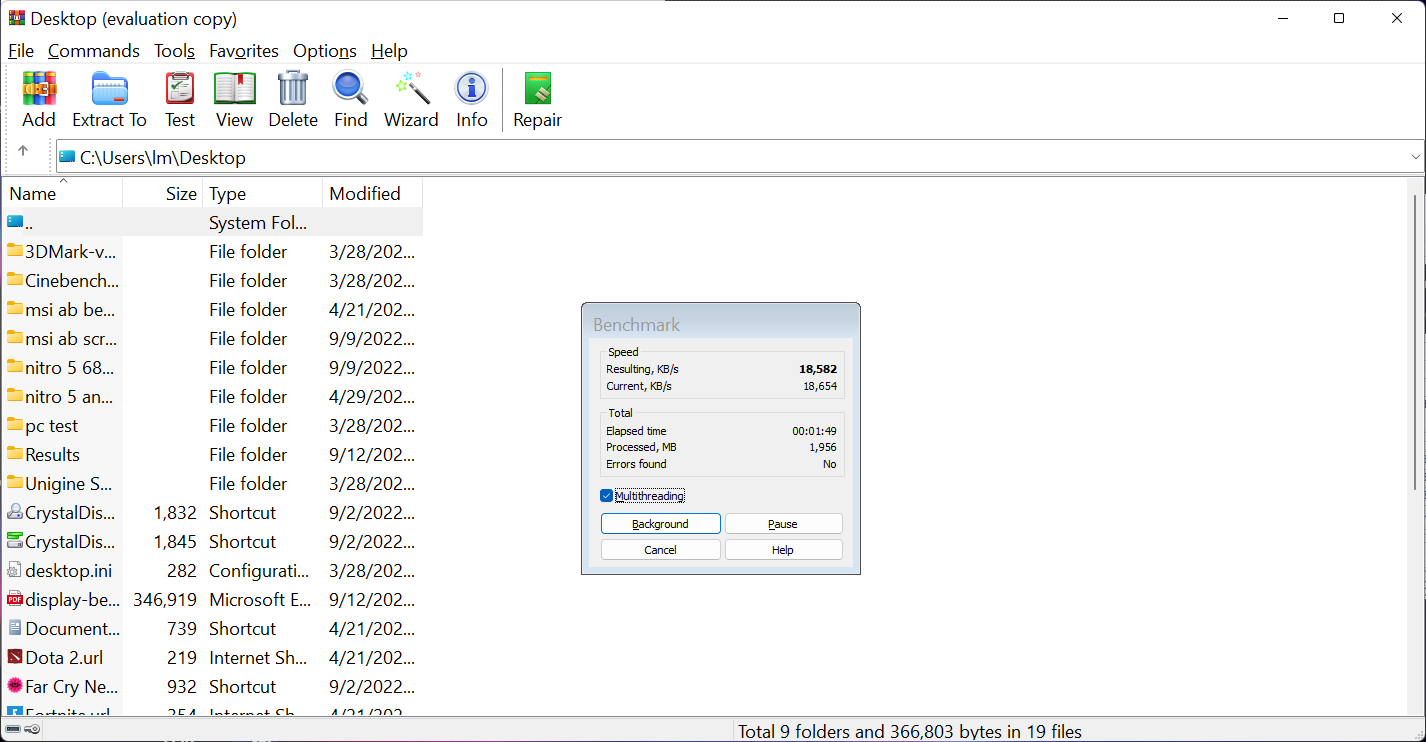Click the WinRAR icon in the title bar

pos(17,18)
